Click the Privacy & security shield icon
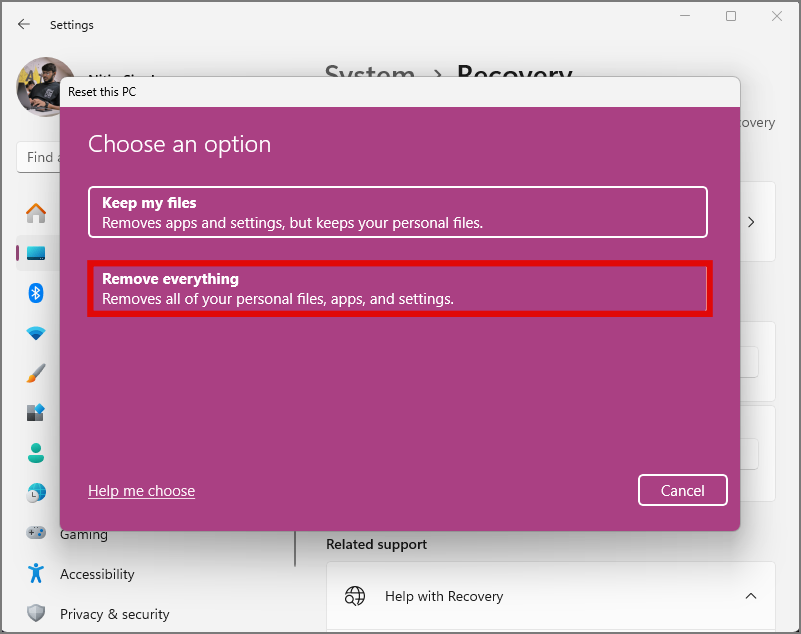 36,613
